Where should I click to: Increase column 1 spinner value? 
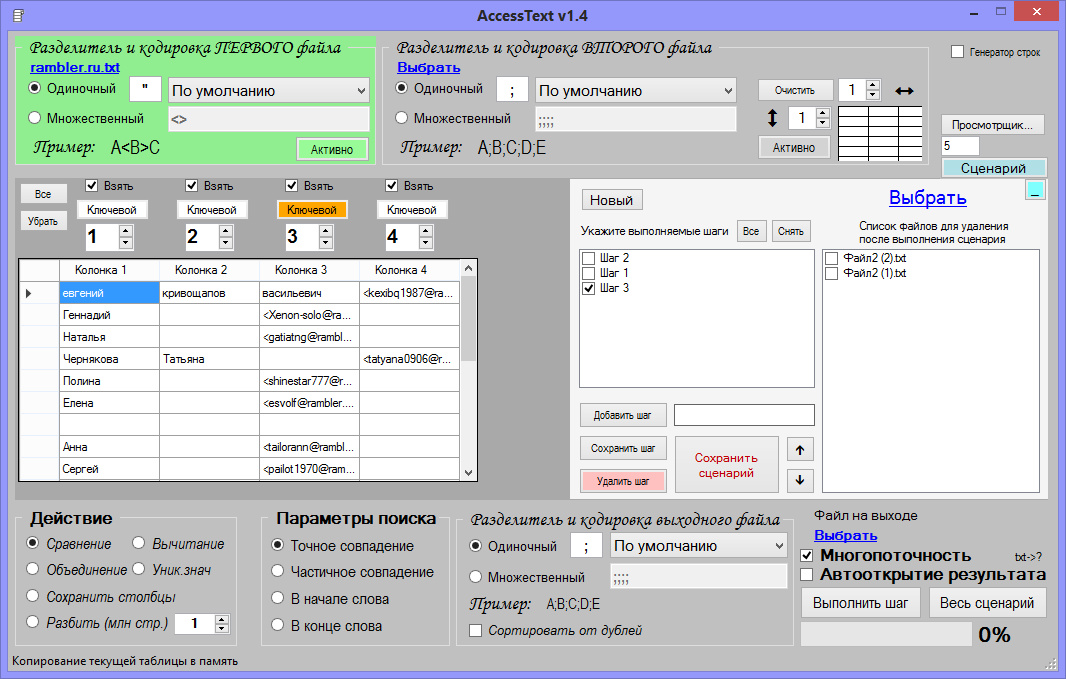[x=125, y=231]
